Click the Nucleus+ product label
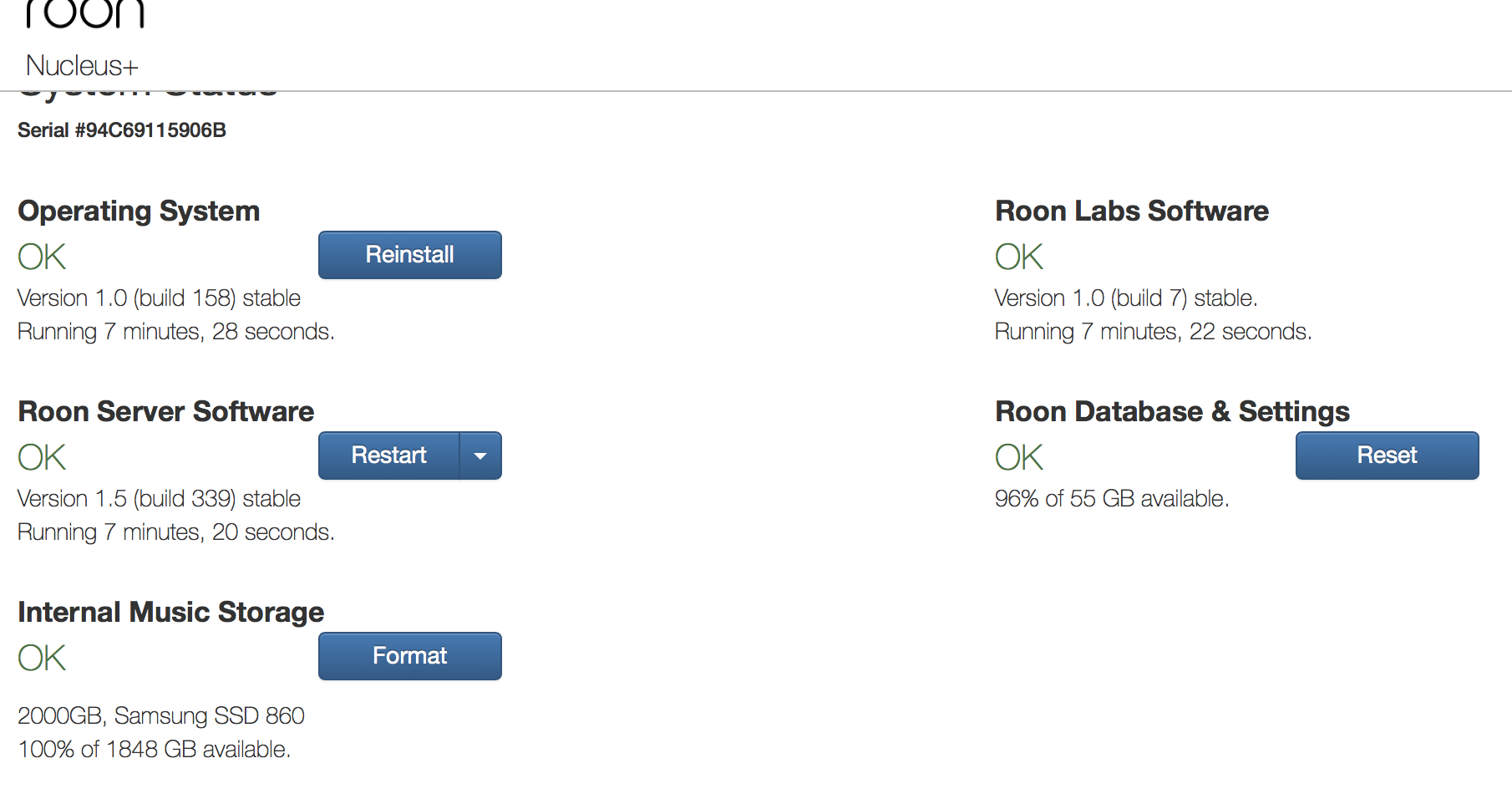 click(x=82, y=65)
